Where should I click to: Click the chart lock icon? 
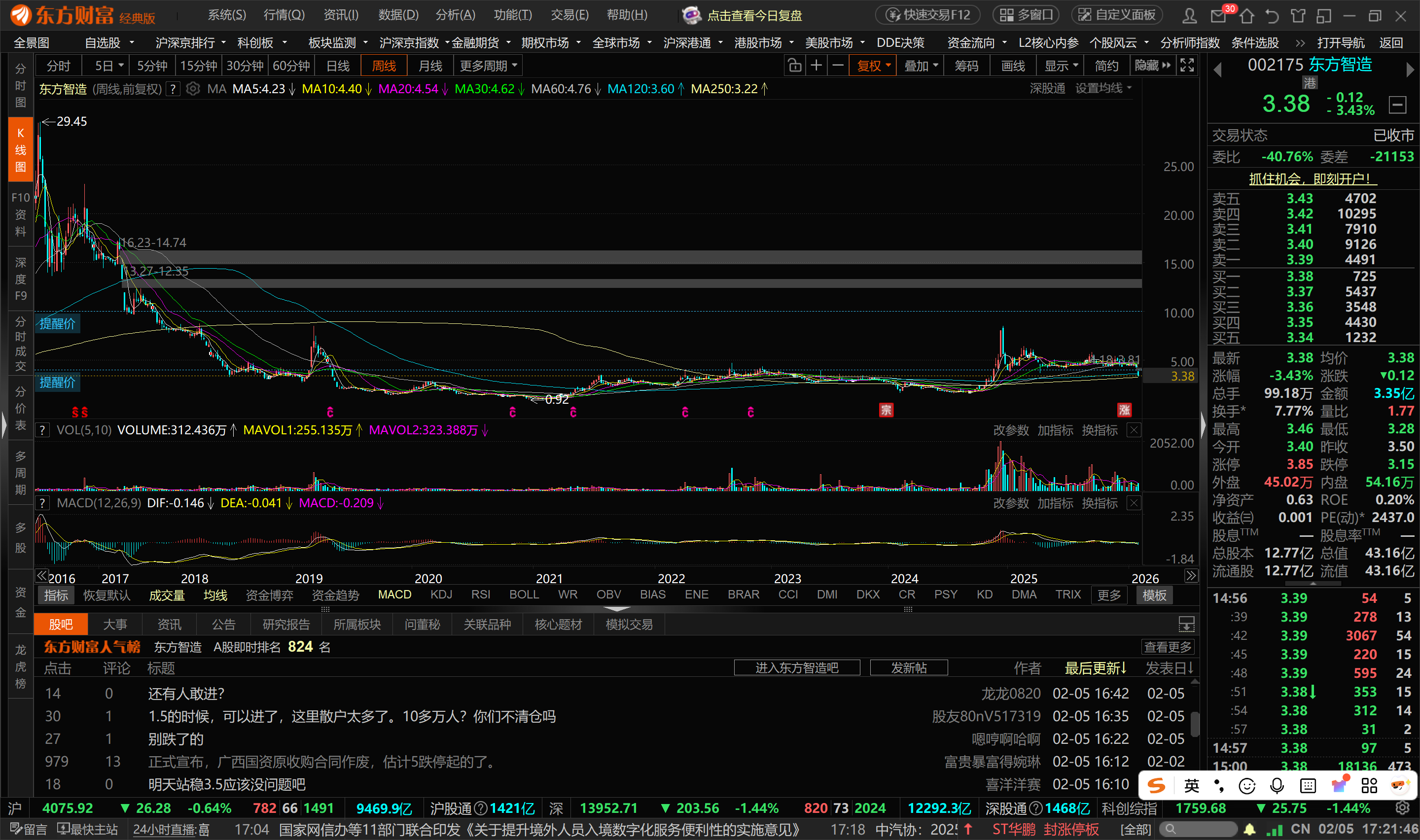795,66
